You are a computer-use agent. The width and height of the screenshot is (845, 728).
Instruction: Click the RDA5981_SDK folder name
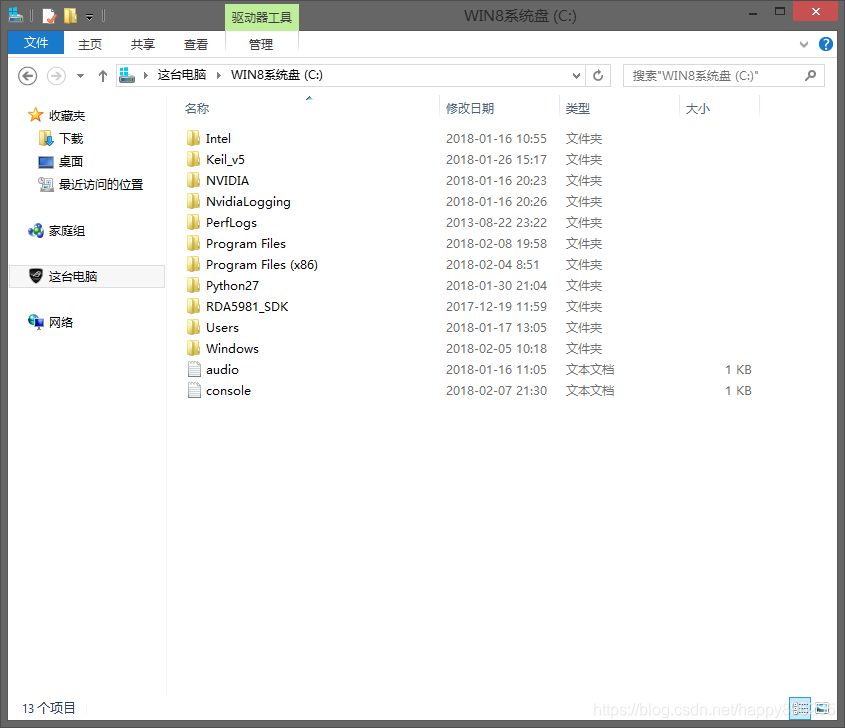[x=247, y=307]
